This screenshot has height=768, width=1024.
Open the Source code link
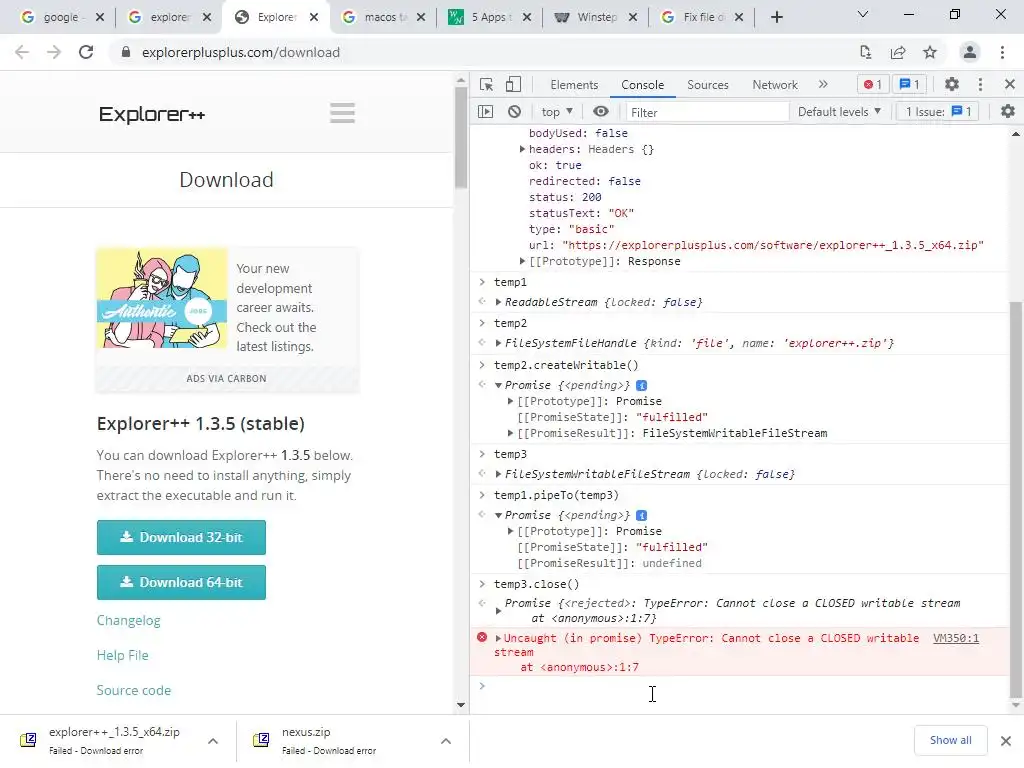[x=134, y=690]
